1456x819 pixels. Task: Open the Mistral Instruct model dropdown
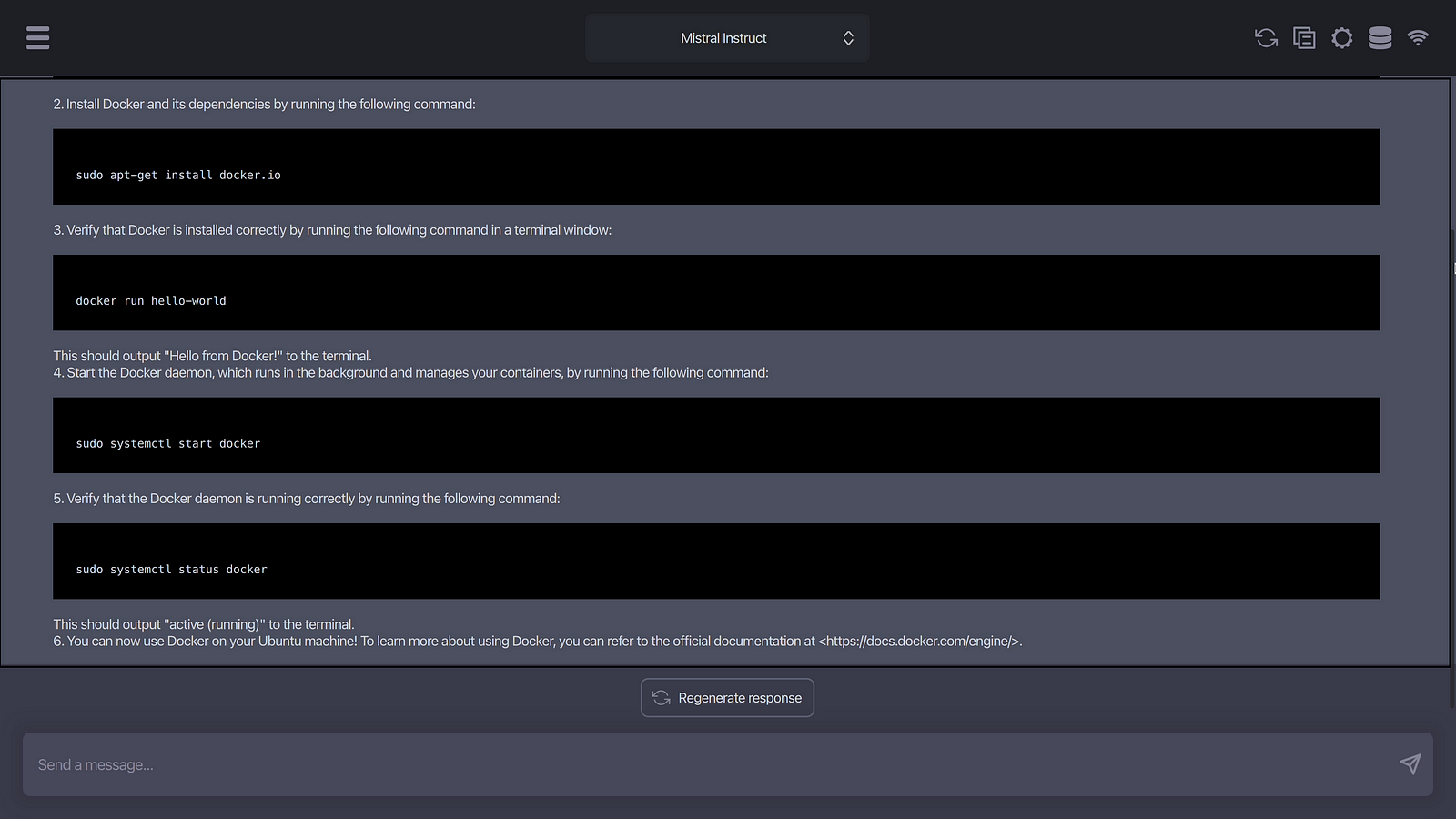point(723,38)
